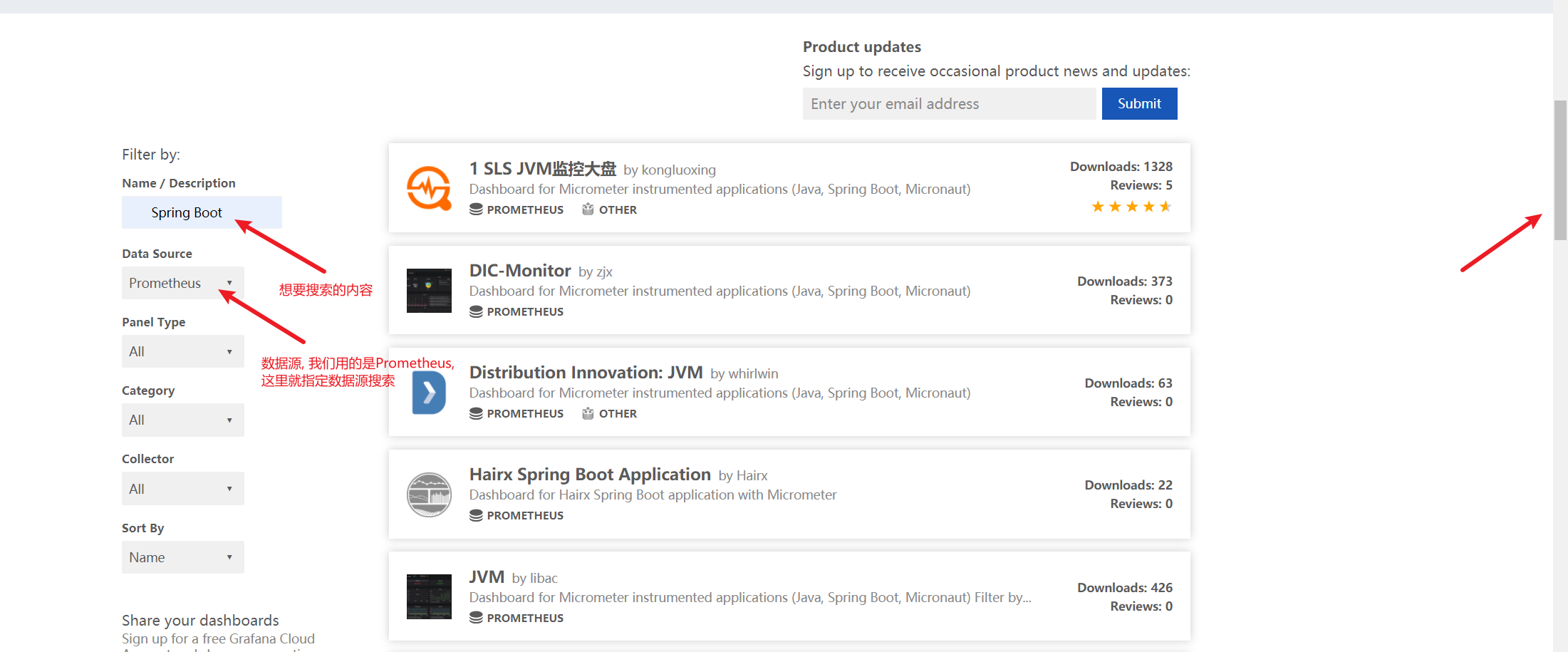Click the 1 SLS JVM监控大盘 dashboard logo
The image size is (1568, 652).
pyautogui.click(x=428, y=187)
